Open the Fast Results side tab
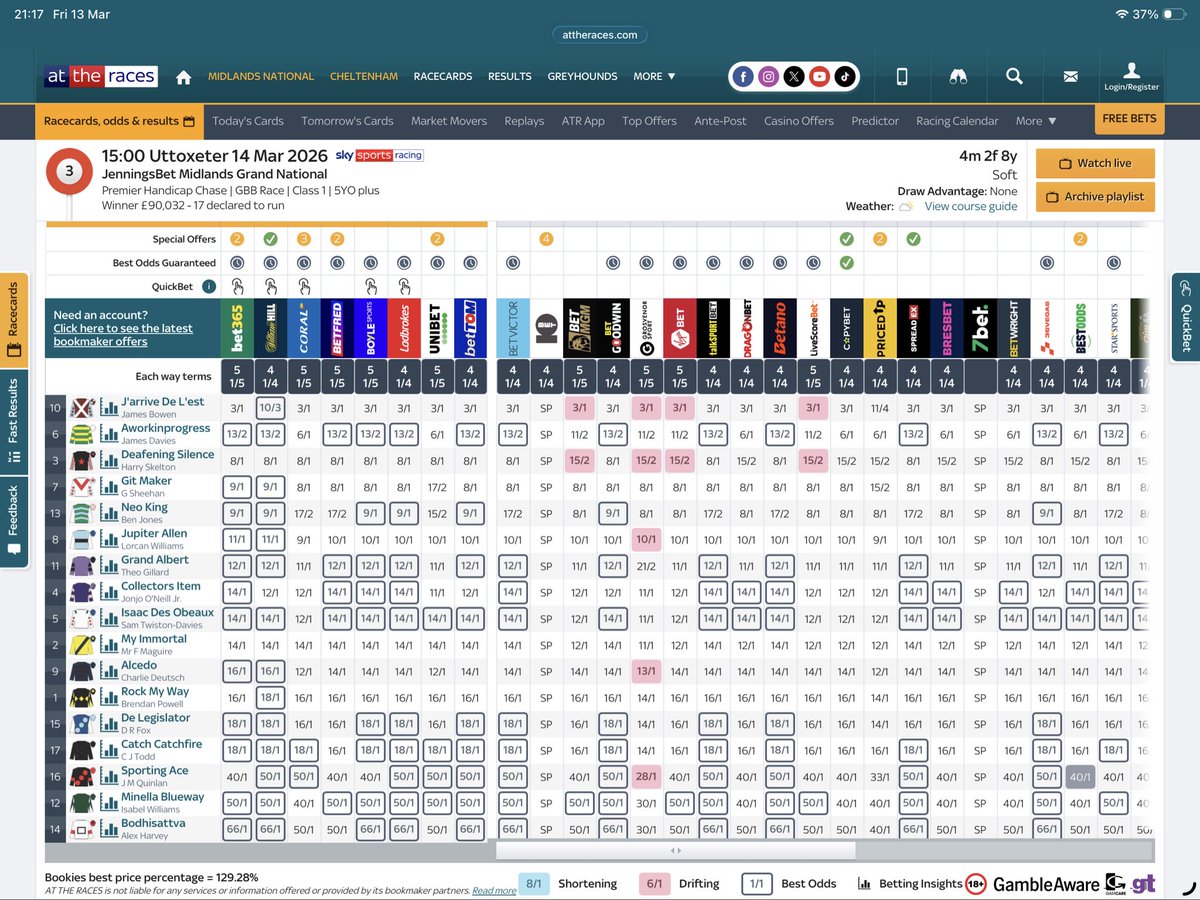The height and width of the screenshot is (900, 1200). point(14,420)
